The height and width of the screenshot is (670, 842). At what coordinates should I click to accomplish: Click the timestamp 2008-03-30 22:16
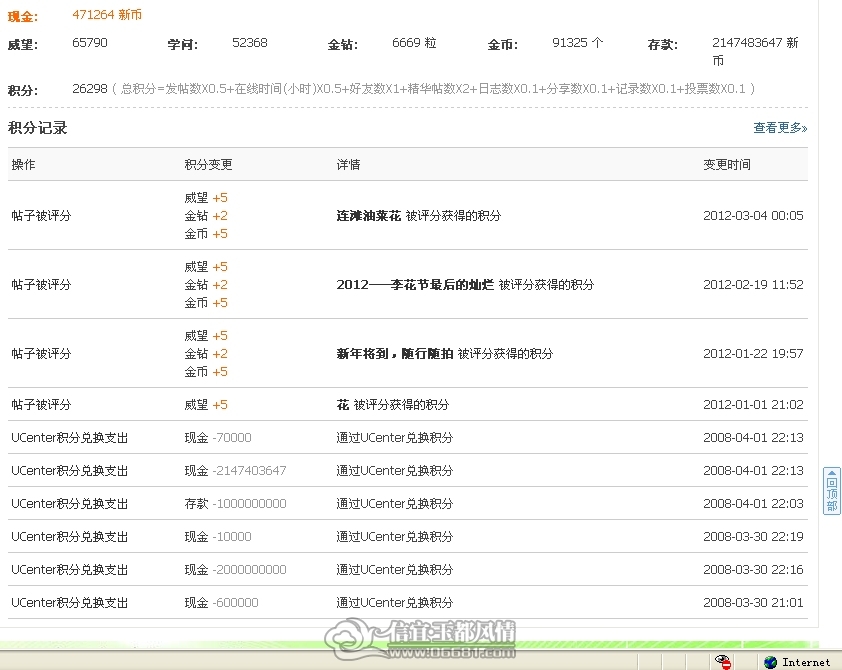click(753, 570)
